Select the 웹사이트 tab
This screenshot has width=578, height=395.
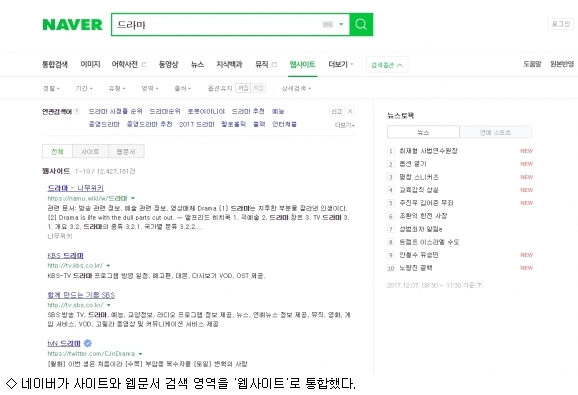(x=302, y=64)
